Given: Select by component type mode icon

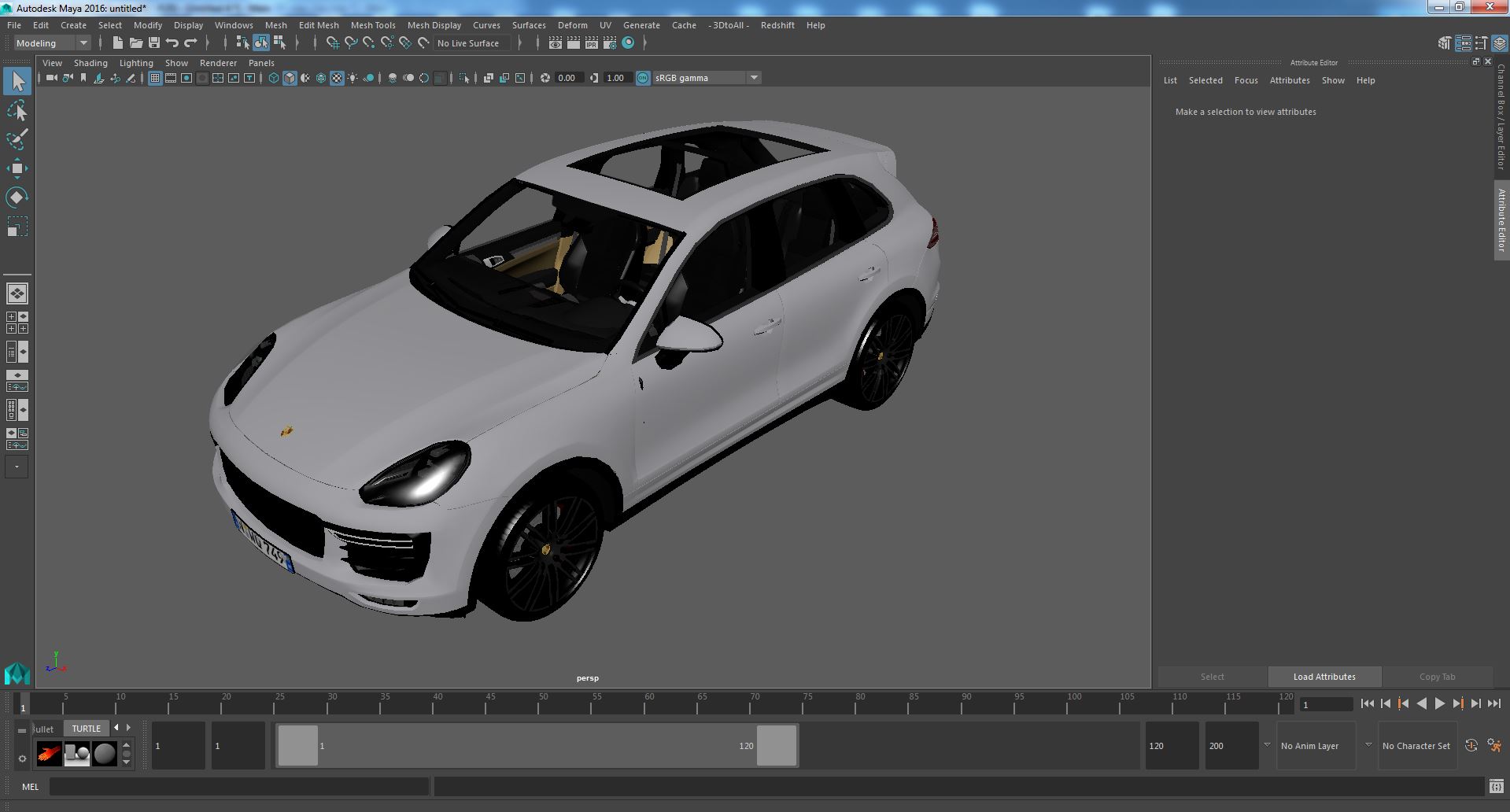Looking at the screenshot, I should (279, 43).
